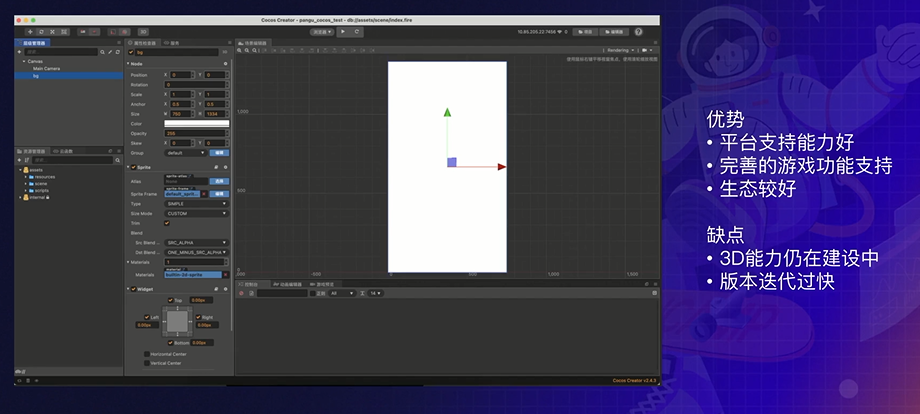
Task: Click the Opacity value field
Action: 197,133
